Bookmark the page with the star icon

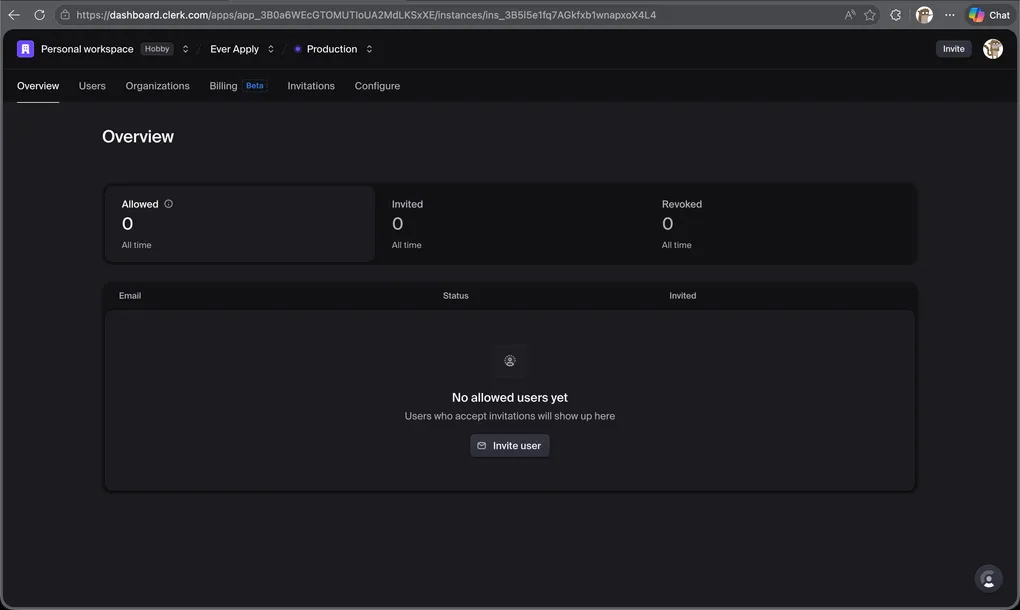point(870,15)
